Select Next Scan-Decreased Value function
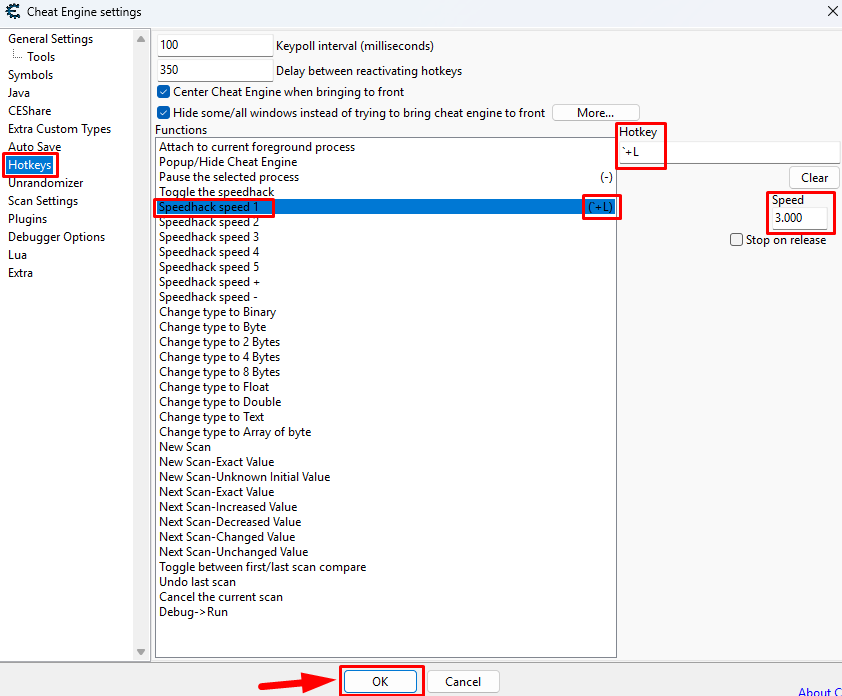The width and height of the screenshot is (842, 696). point(386,522)
